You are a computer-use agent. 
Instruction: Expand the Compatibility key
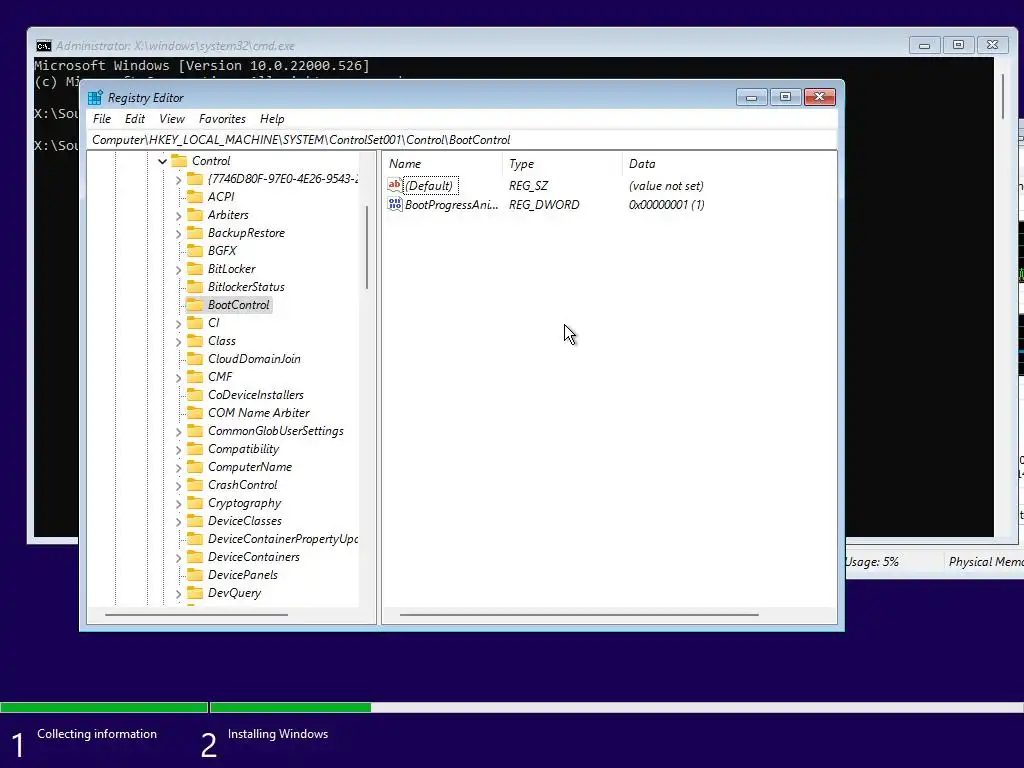pyautogui.click(x=178, y=449)
